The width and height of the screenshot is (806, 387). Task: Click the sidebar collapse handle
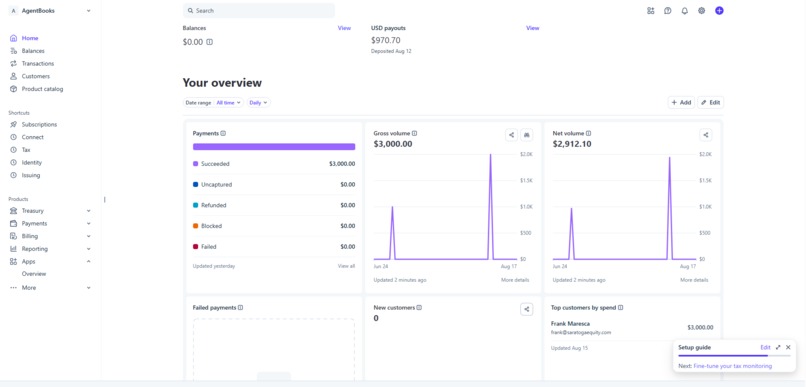tap(104, 199)
